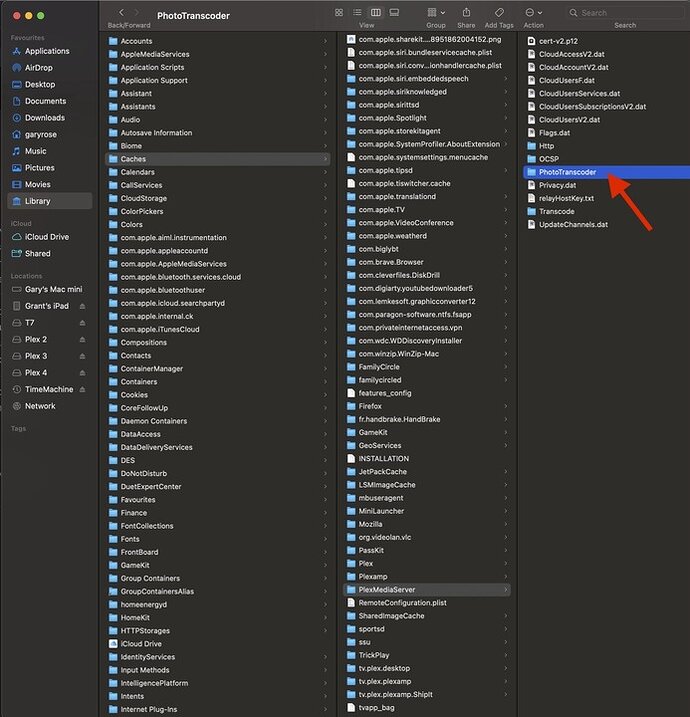Go back with the Back arrow

pos(121,13)
